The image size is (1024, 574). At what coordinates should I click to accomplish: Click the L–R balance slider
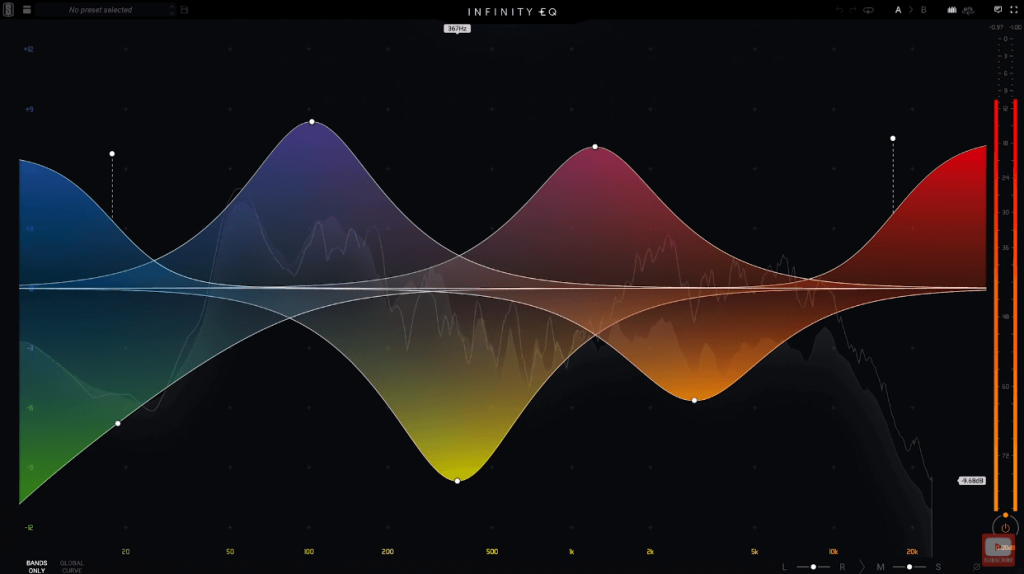click(813, 567)
